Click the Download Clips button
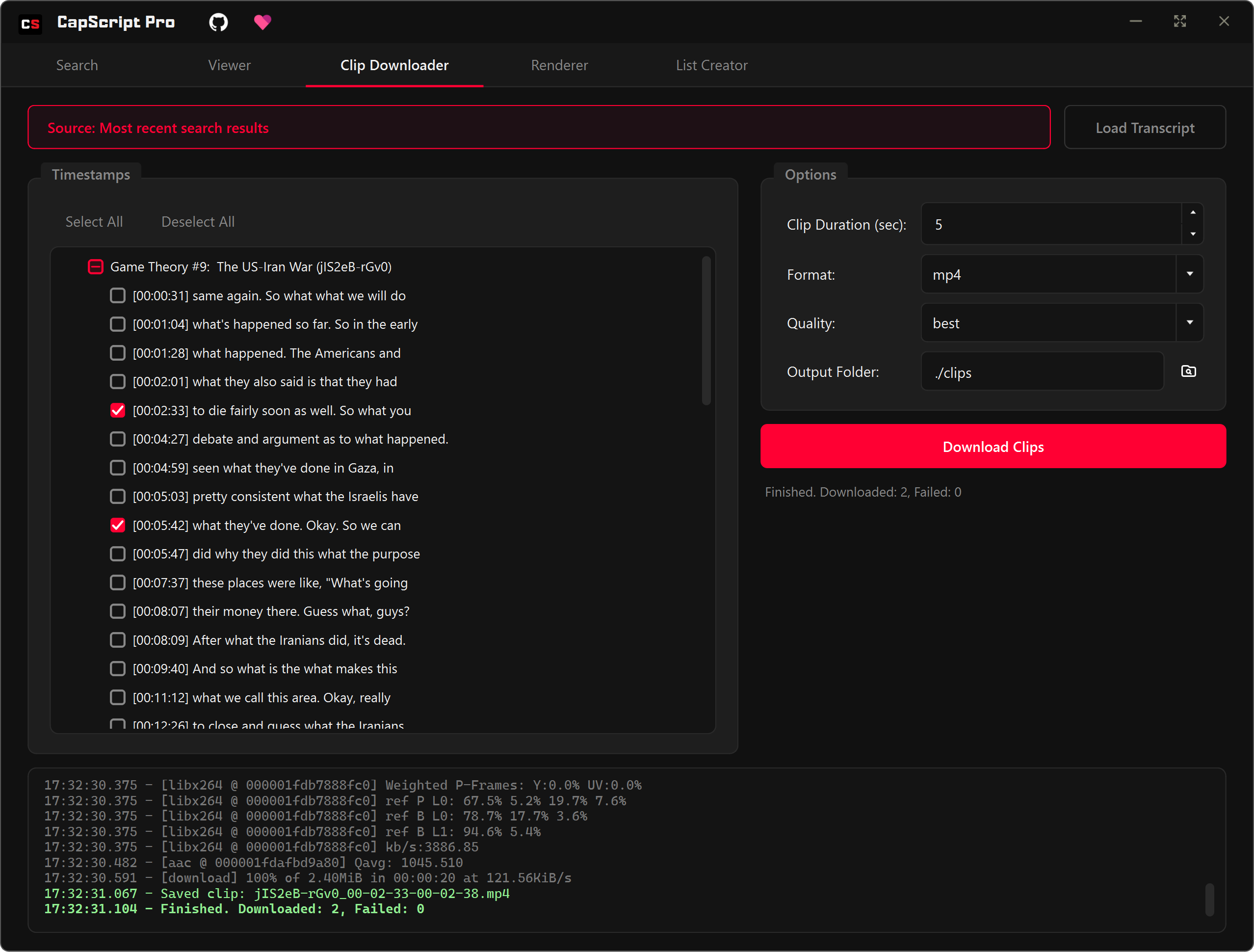1254x952 pixels. pyautogui.click(x=993, y=446)
